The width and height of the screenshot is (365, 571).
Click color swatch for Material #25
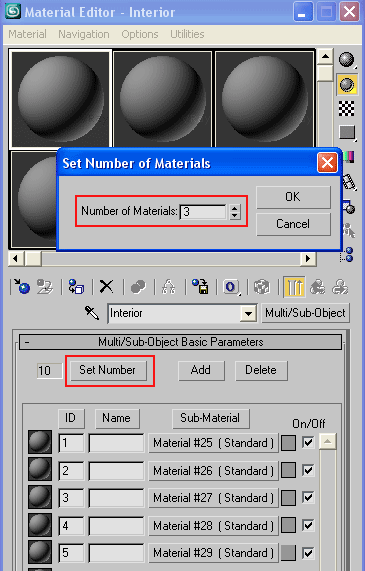click(x=289, y=443)
